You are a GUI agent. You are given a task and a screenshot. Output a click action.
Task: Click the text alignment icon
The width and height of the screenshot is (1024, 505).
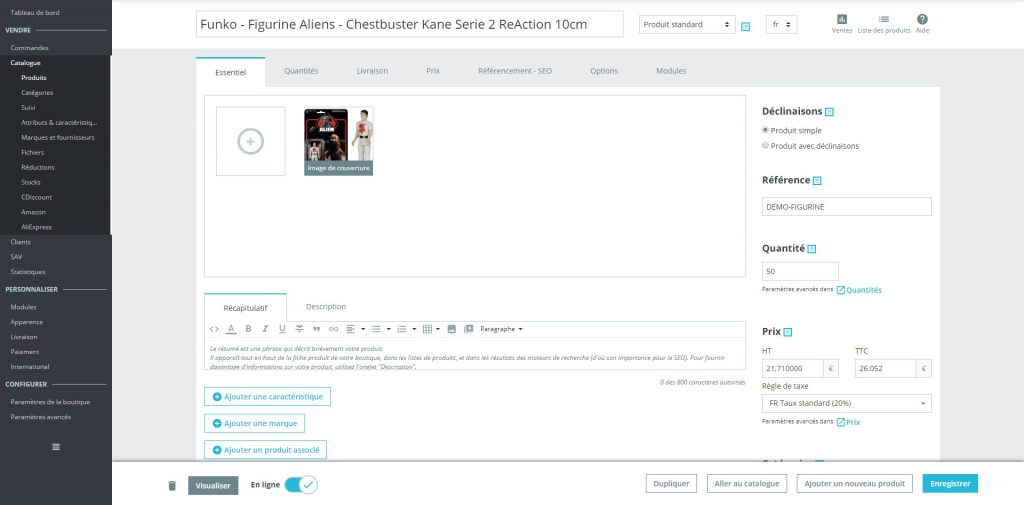pos(351,329)
